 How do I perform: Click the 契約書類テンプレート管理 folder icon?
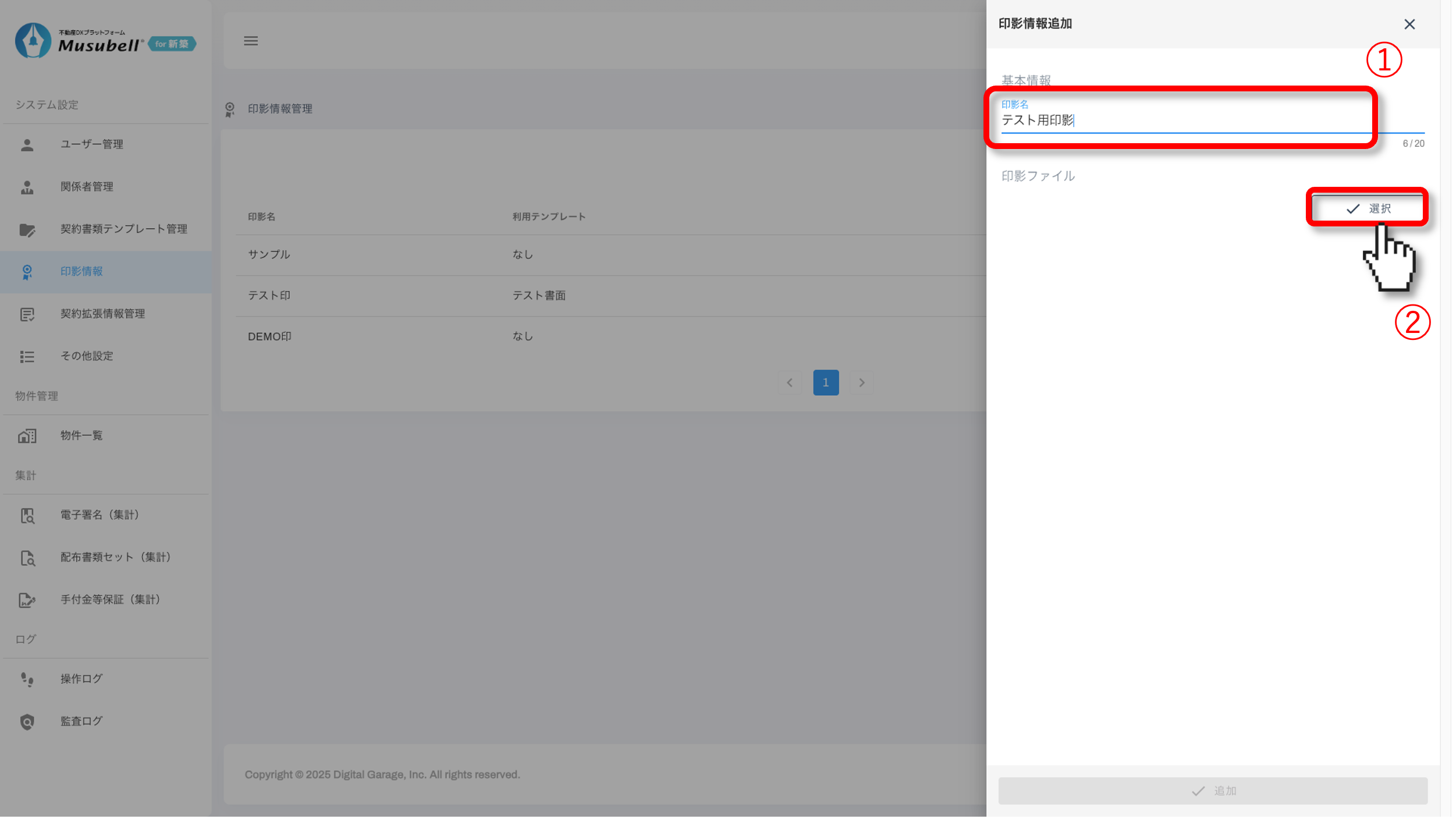pos(27,229)
